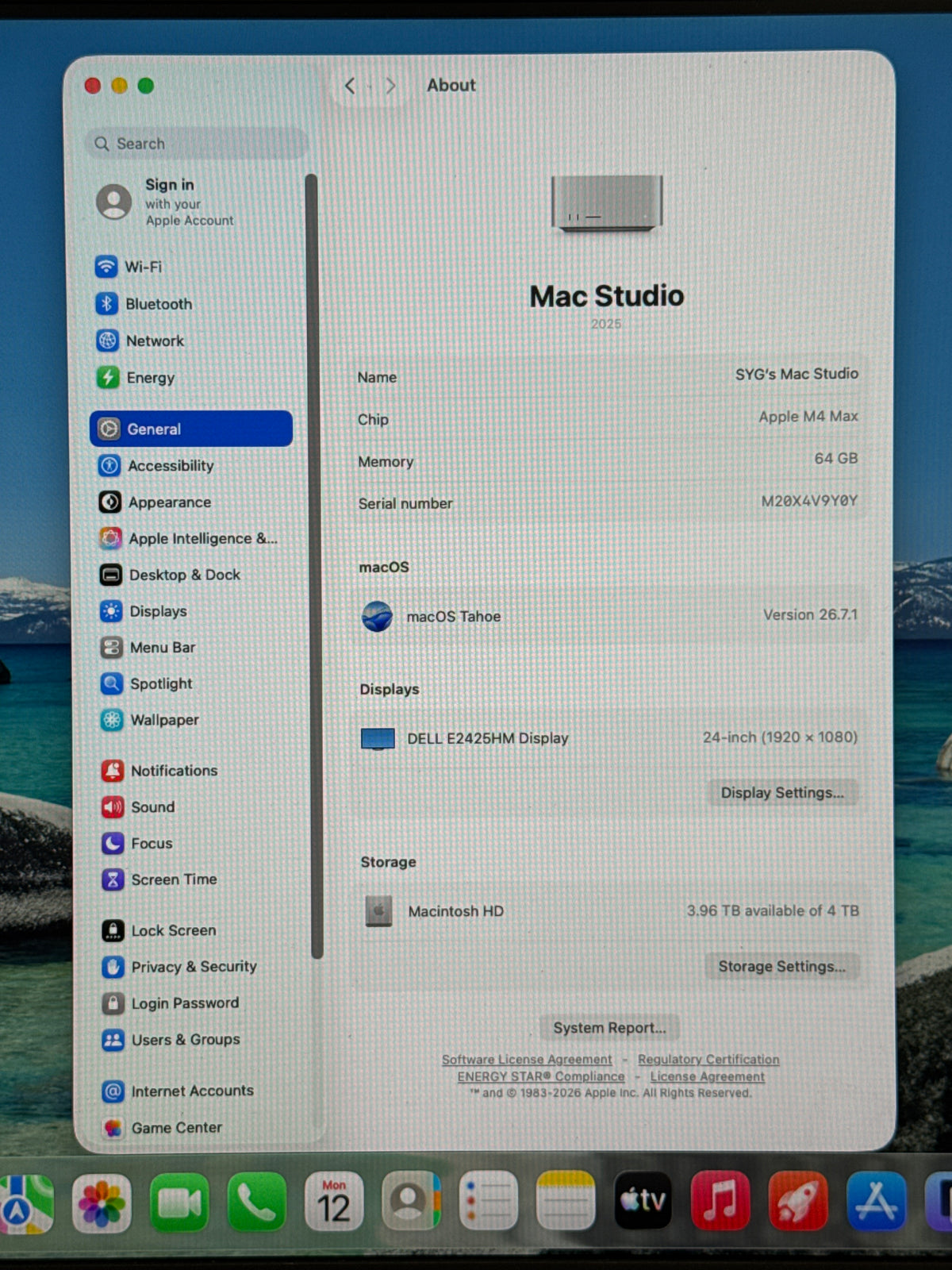
Task: Open Displays in the sidebar
Action: click(143, 611)
